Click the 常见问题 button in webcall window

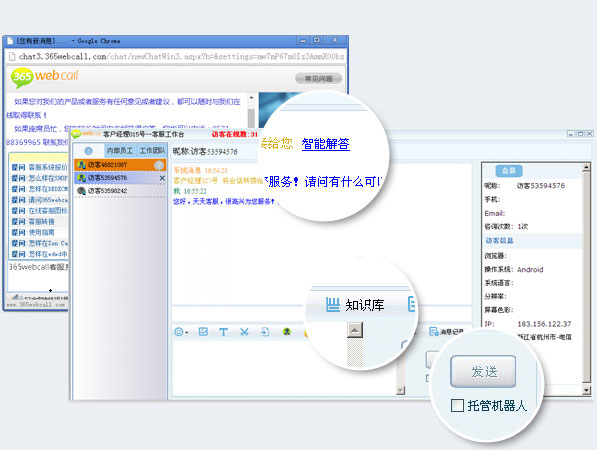[x=319, y=78]
